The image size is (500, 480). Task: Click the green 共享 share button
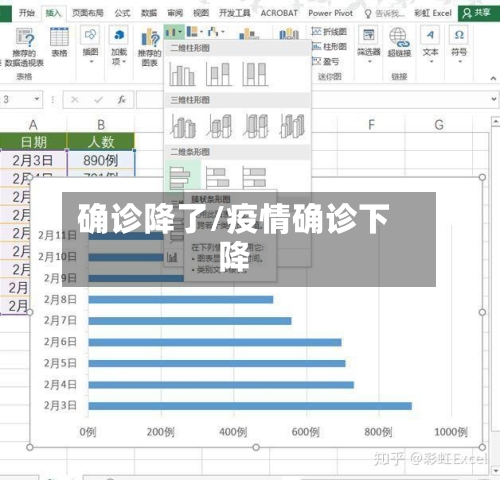point(479,13)
